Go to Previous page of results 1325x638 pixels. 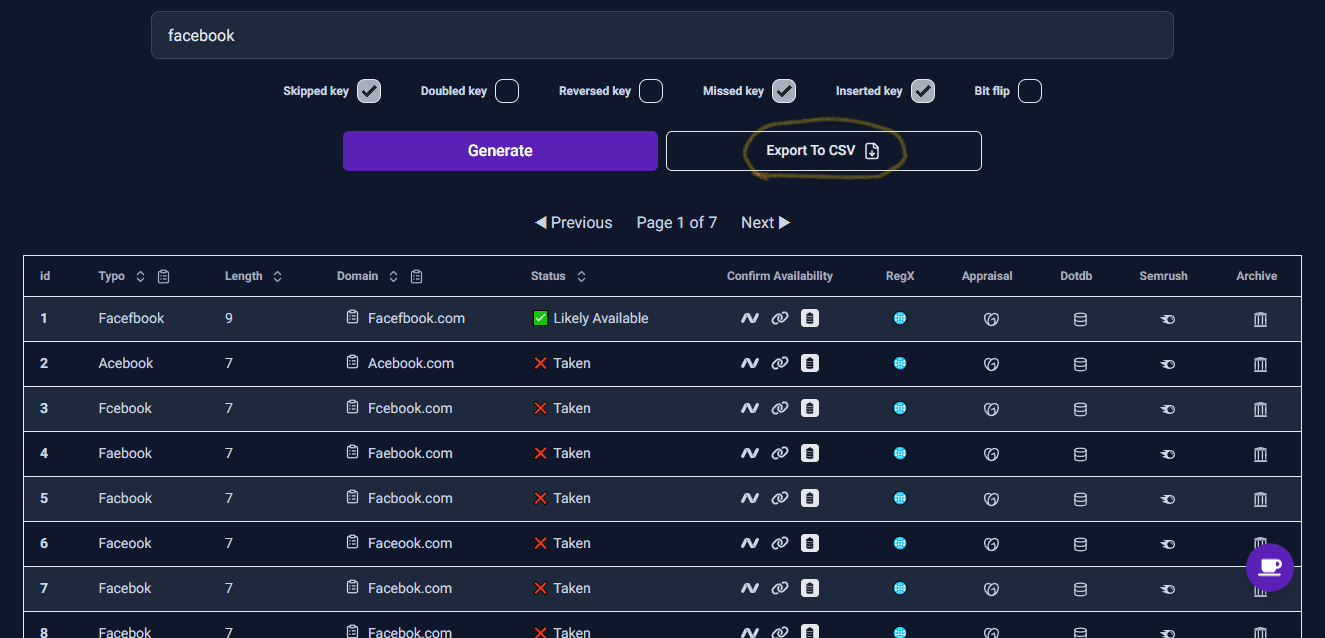point(574,222)
